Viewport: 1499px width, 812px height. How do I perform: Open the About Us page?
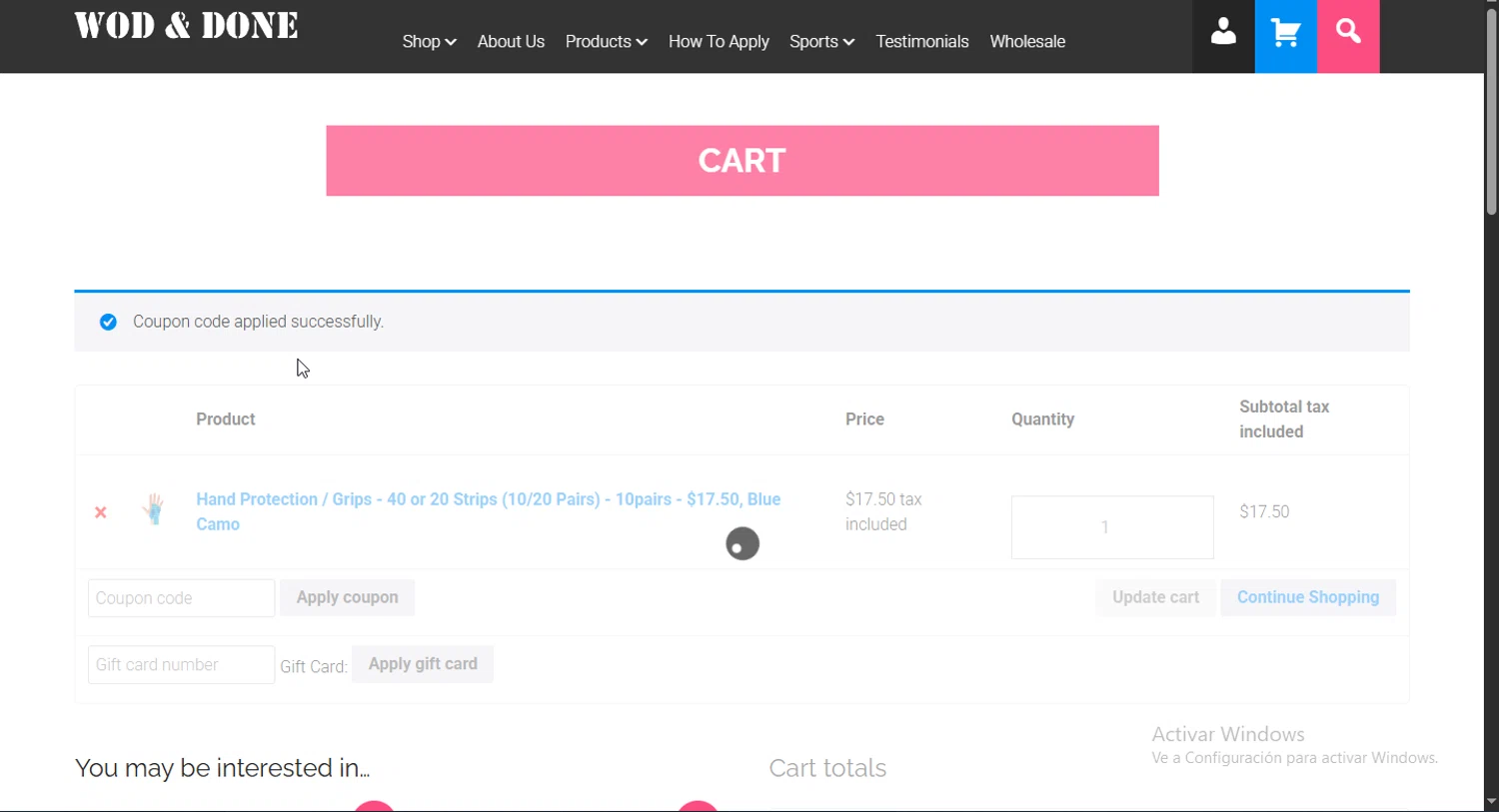pyautogui.click(x=511, y=42)
